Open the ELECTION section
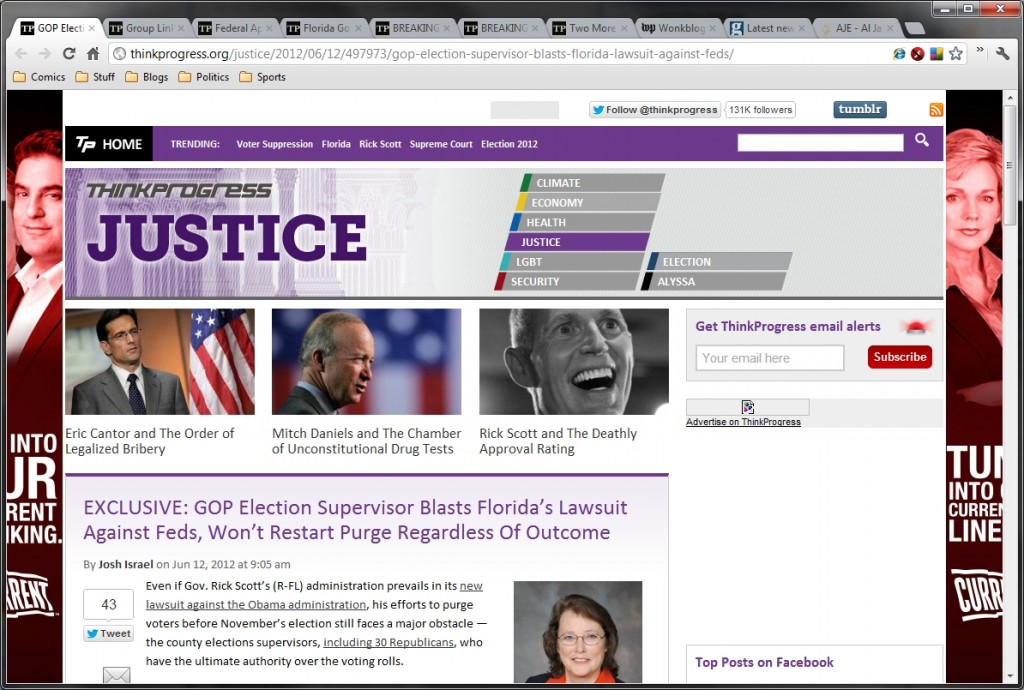 [x=719, y=262]
